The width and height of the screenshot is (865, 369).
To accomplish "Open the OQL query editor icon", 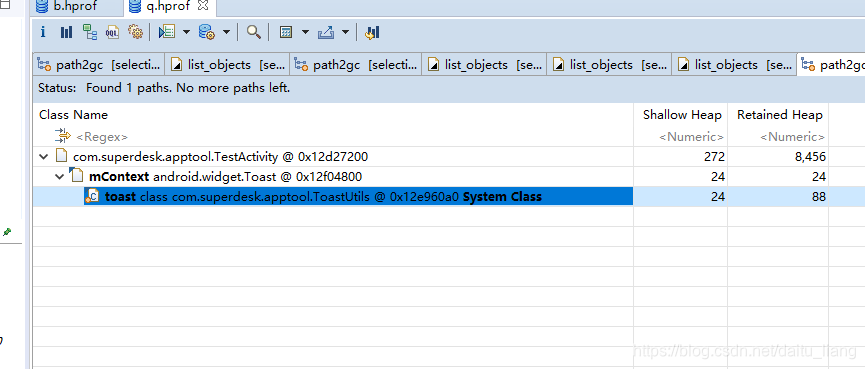I will pos(113,33).
